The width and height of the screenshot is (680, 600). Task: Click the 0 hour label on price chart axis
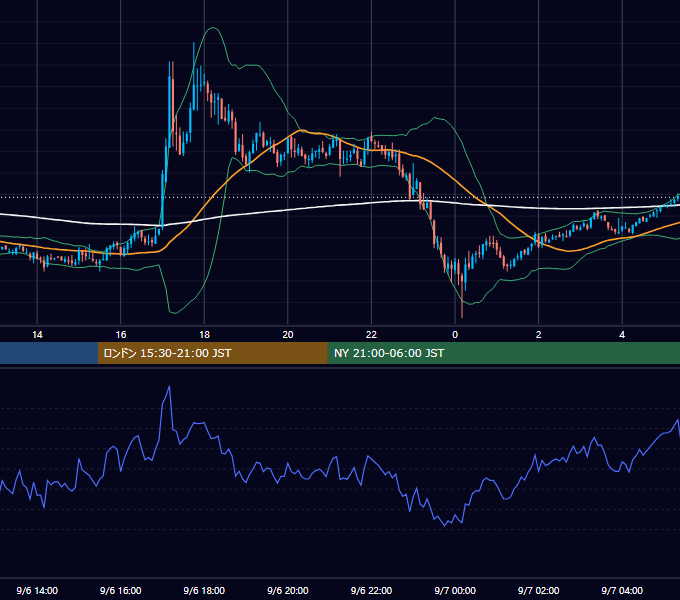point(455,335)
